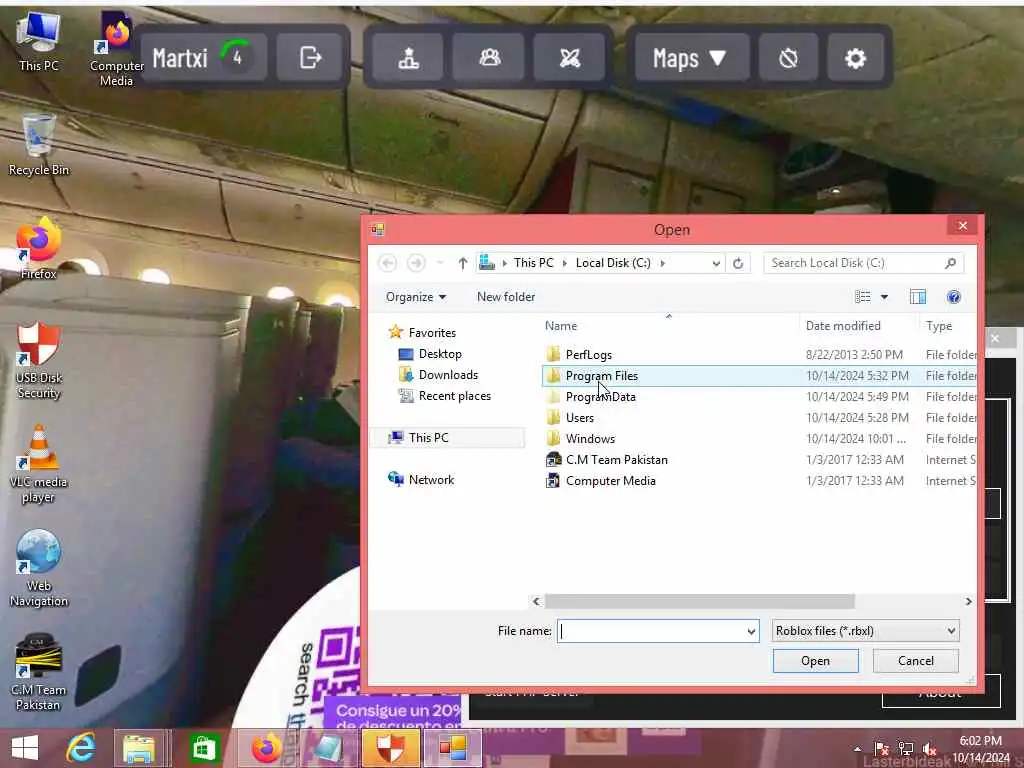This screenshot has height=768, width=1024.
Task: Go back in the Open dialog
Action: 387,263
